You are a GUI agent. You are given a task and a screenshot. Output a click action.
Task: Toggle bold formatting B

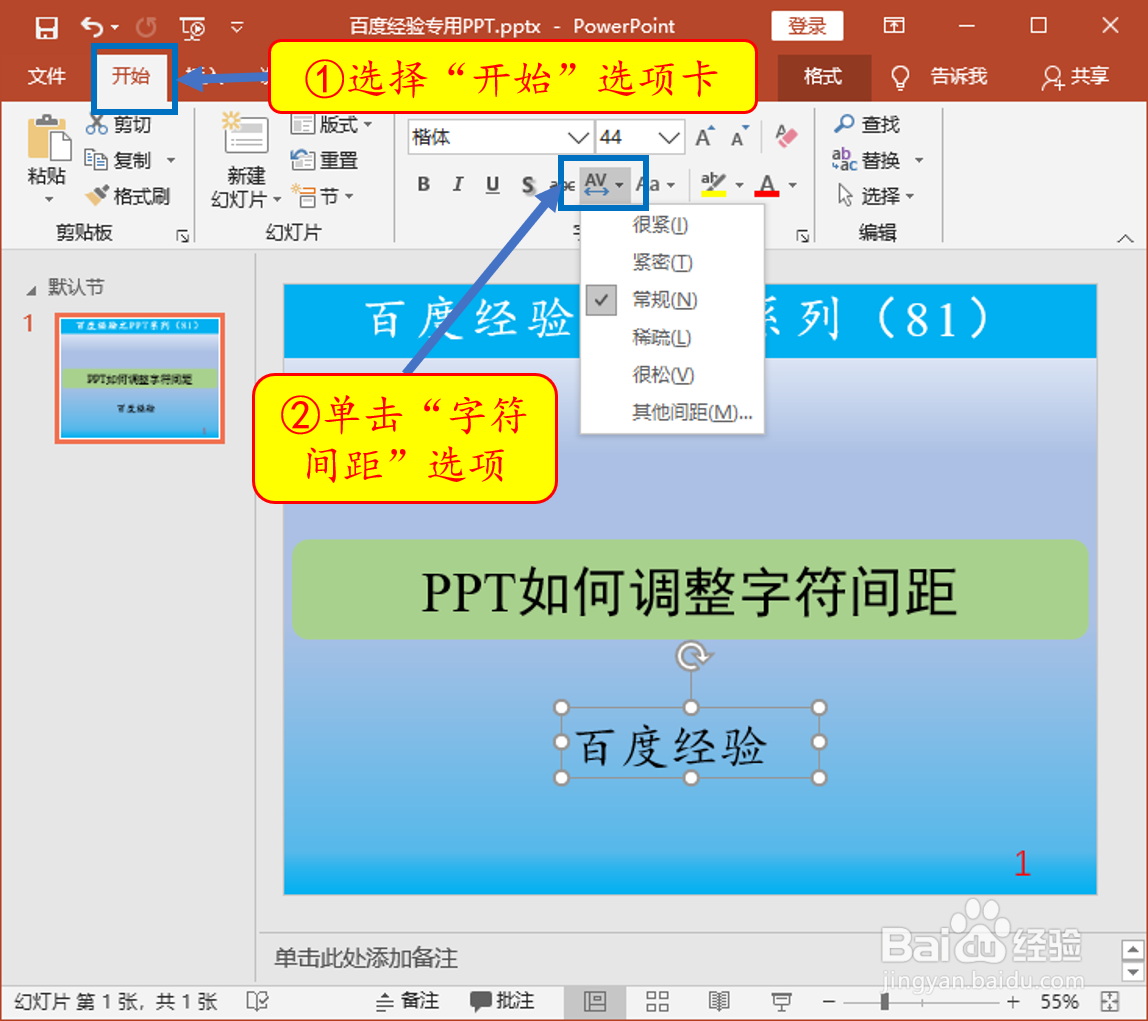coord(423,184)
